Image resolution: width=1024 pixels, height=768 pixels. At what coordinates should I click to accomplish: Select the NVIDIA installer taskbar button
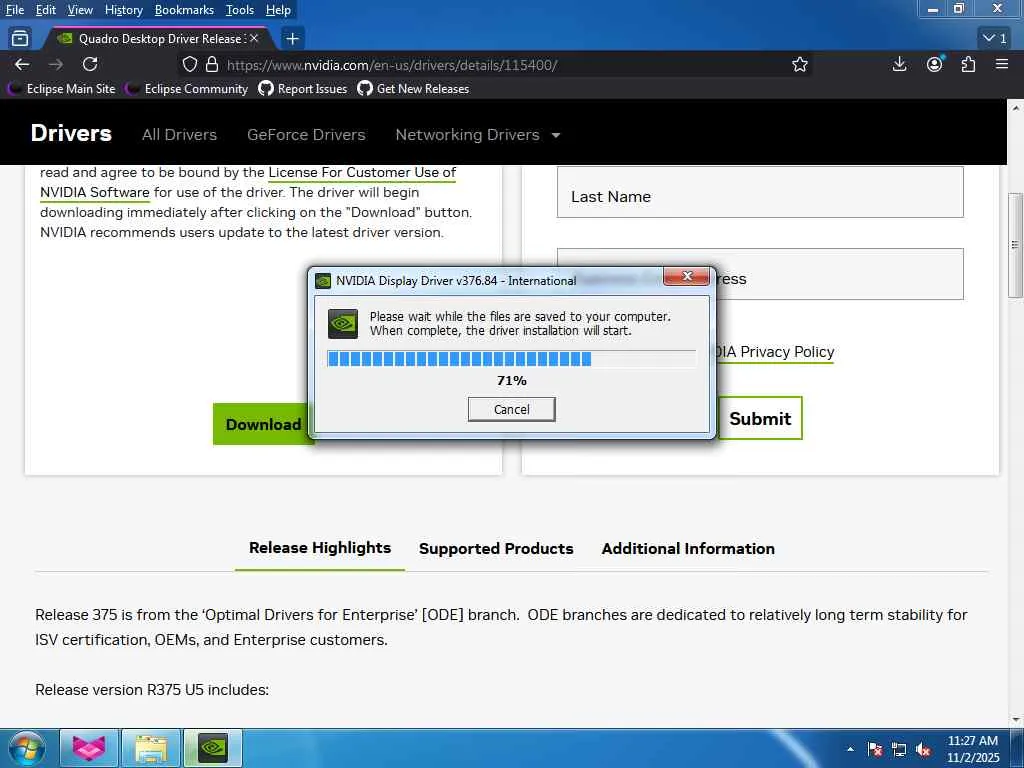(213, 748)
